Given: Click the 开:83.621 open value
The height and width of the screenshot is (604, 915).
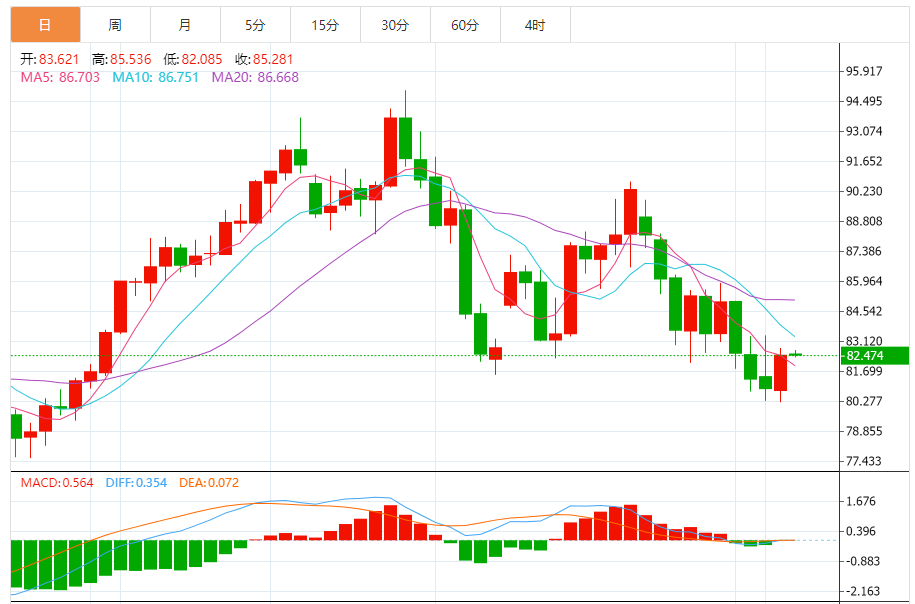Looking at the screenshot, I should point(50,59).
